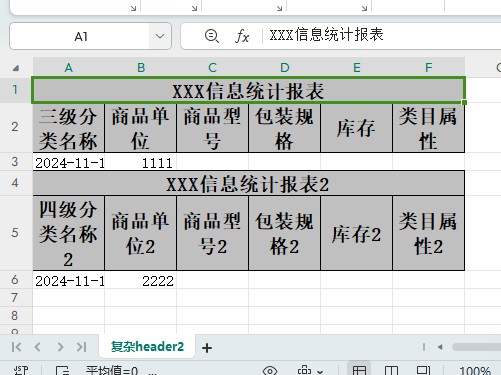Viewport: 501px width, 375px height.
Task: Click the horizontal scrollbar left arrow
Action: 440,347
